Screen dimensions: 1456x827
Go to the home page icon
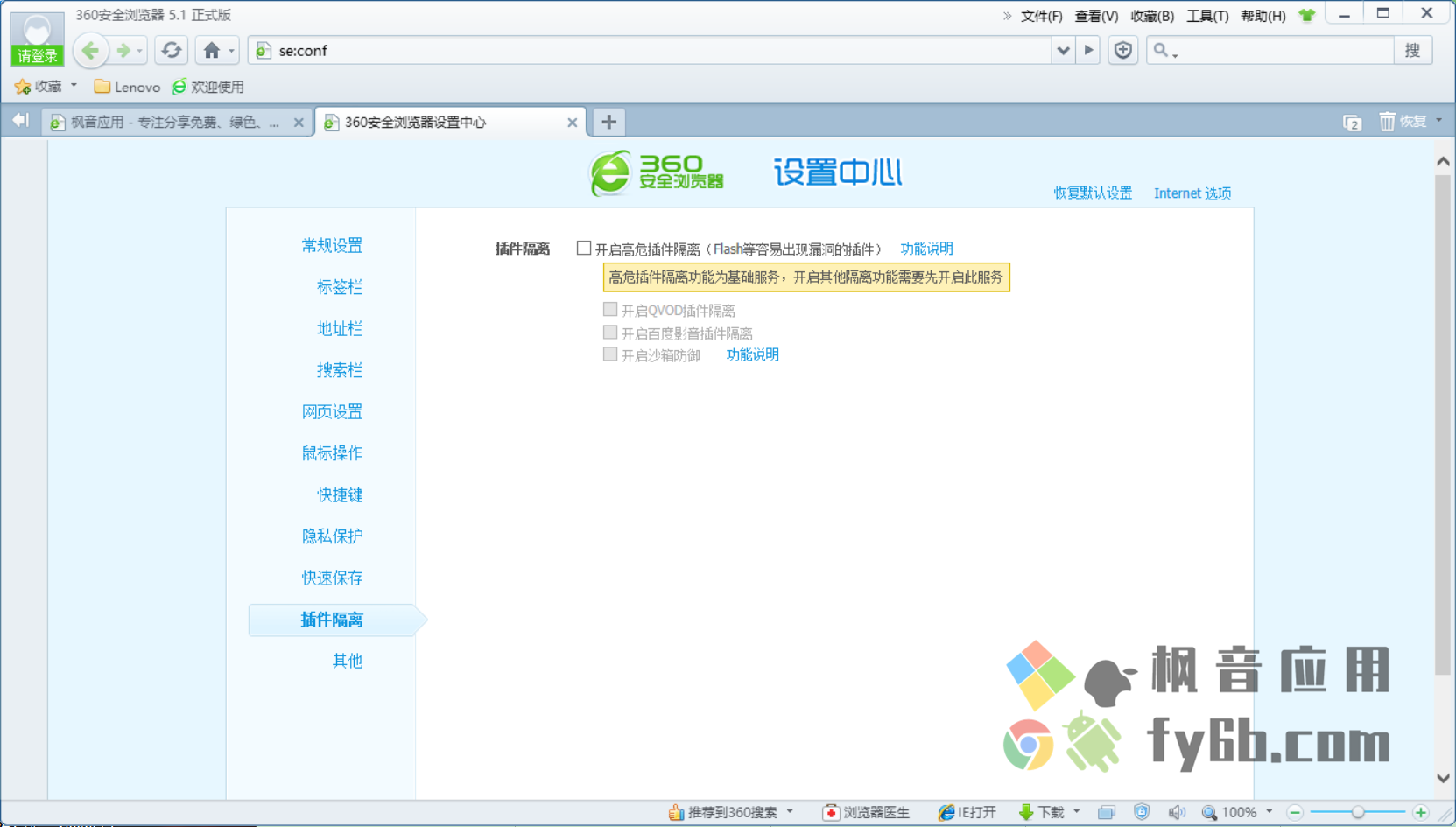pos(212,51)
